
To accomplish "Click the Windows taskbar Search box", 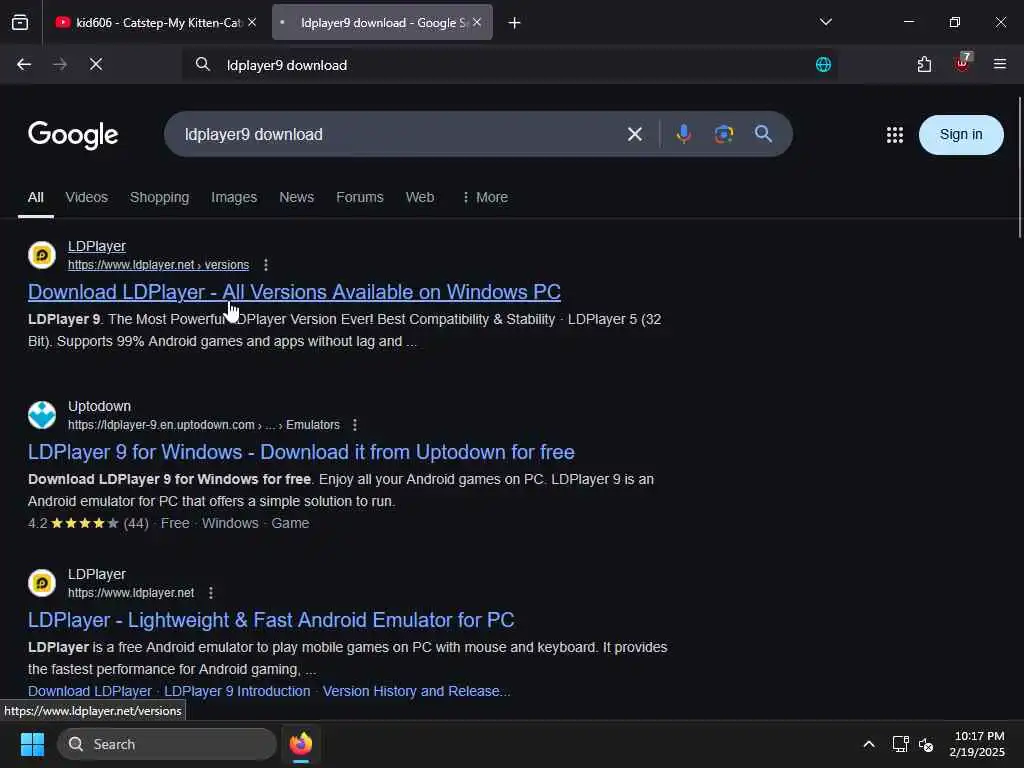I will pyautogui.click(x=167, y=744).
